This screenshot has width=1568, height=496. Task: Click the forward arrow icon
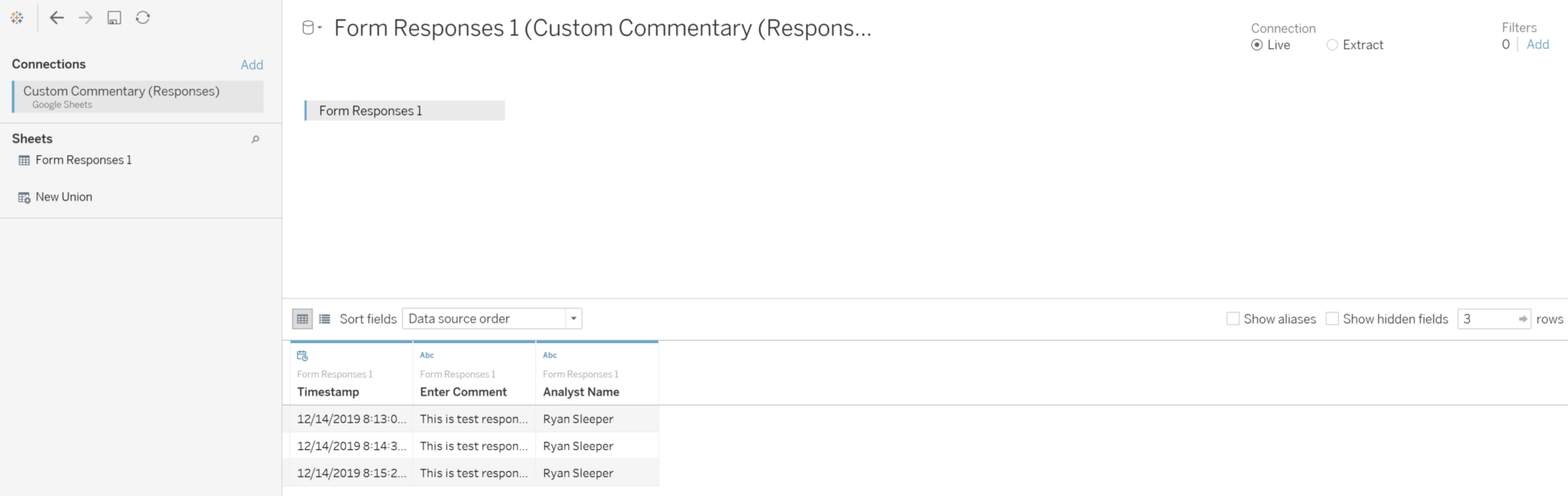[x=86, y=18]
